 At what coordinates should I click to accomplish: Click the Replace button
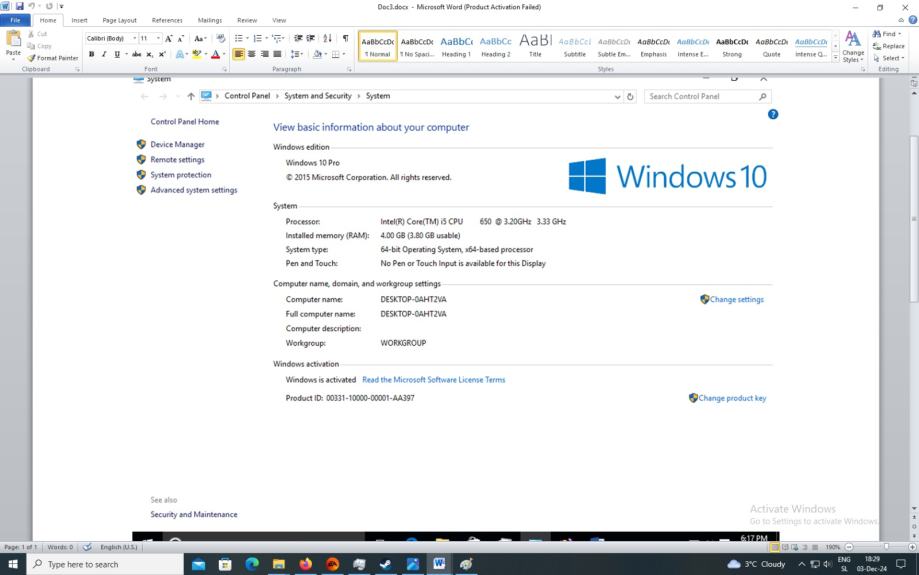coord(889,46)
